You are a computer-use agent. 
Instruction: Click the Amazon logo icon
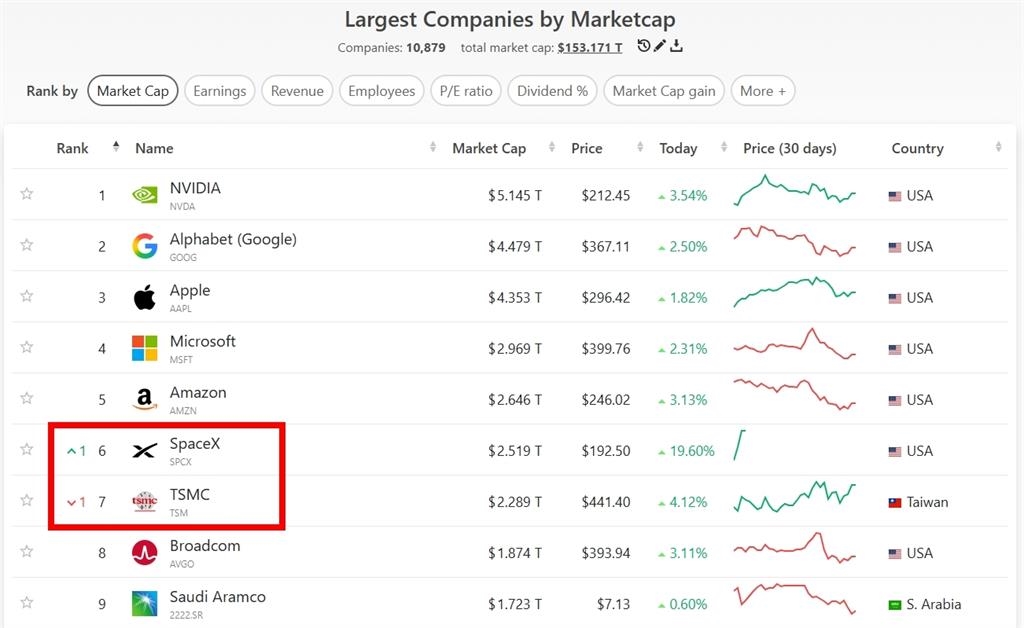point(144,399)
